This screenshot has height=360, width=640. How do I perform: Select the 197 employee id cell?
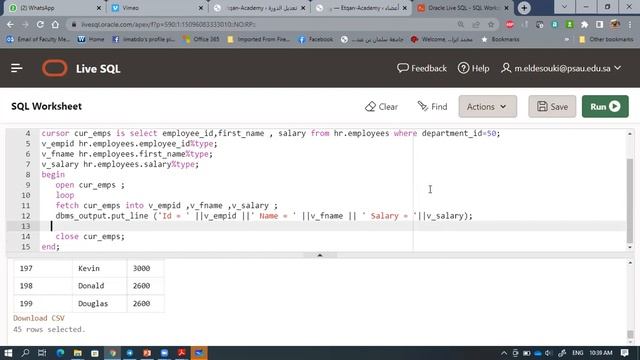[43, 268]
